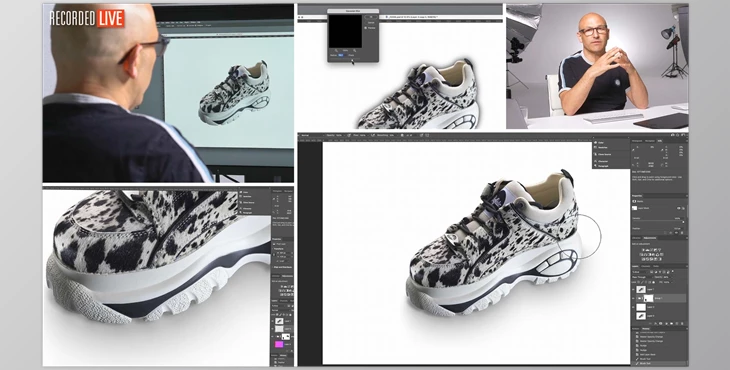
Task: Hide Layer 6 using its eye icon
Action: pos(633,307)
